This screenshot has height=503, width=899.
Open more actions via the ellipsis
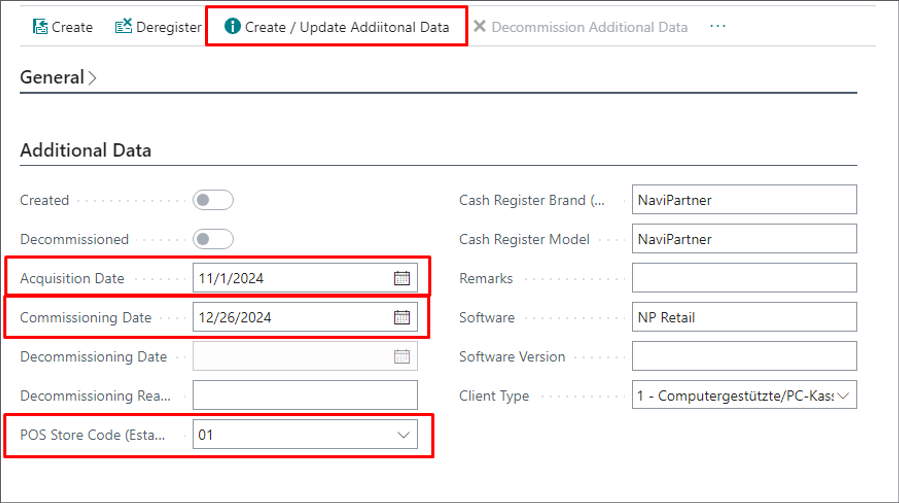717,26
